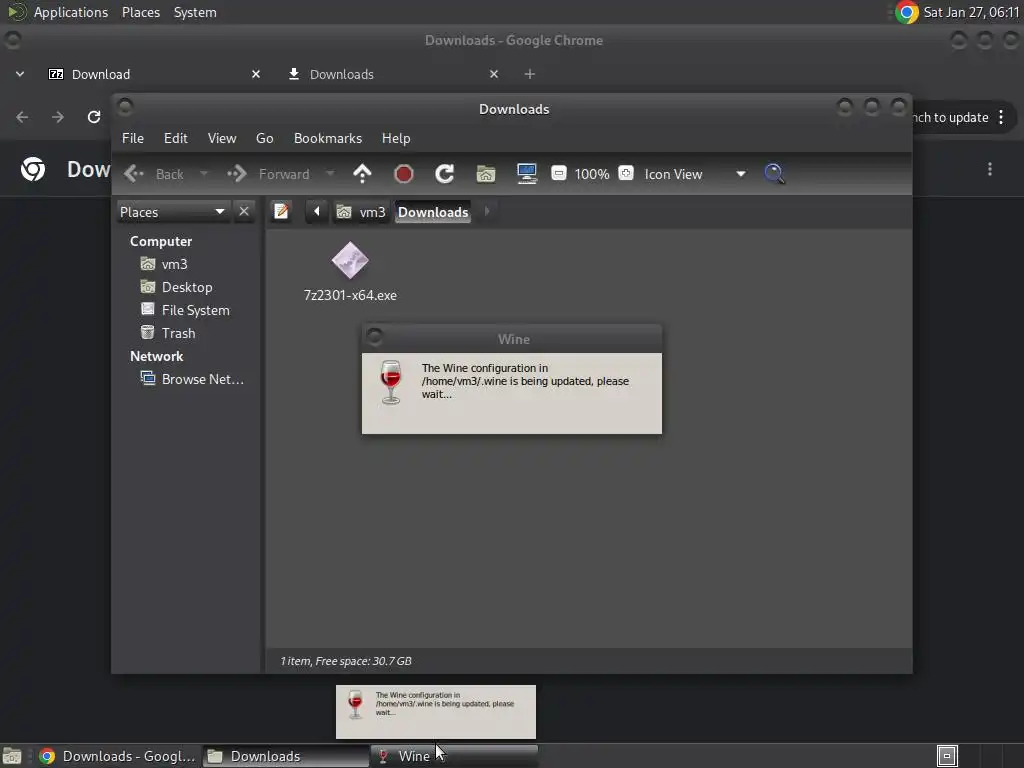Open Chrome three-dot menu near update
This screenshot has height=768, width=1024.
1001,118
